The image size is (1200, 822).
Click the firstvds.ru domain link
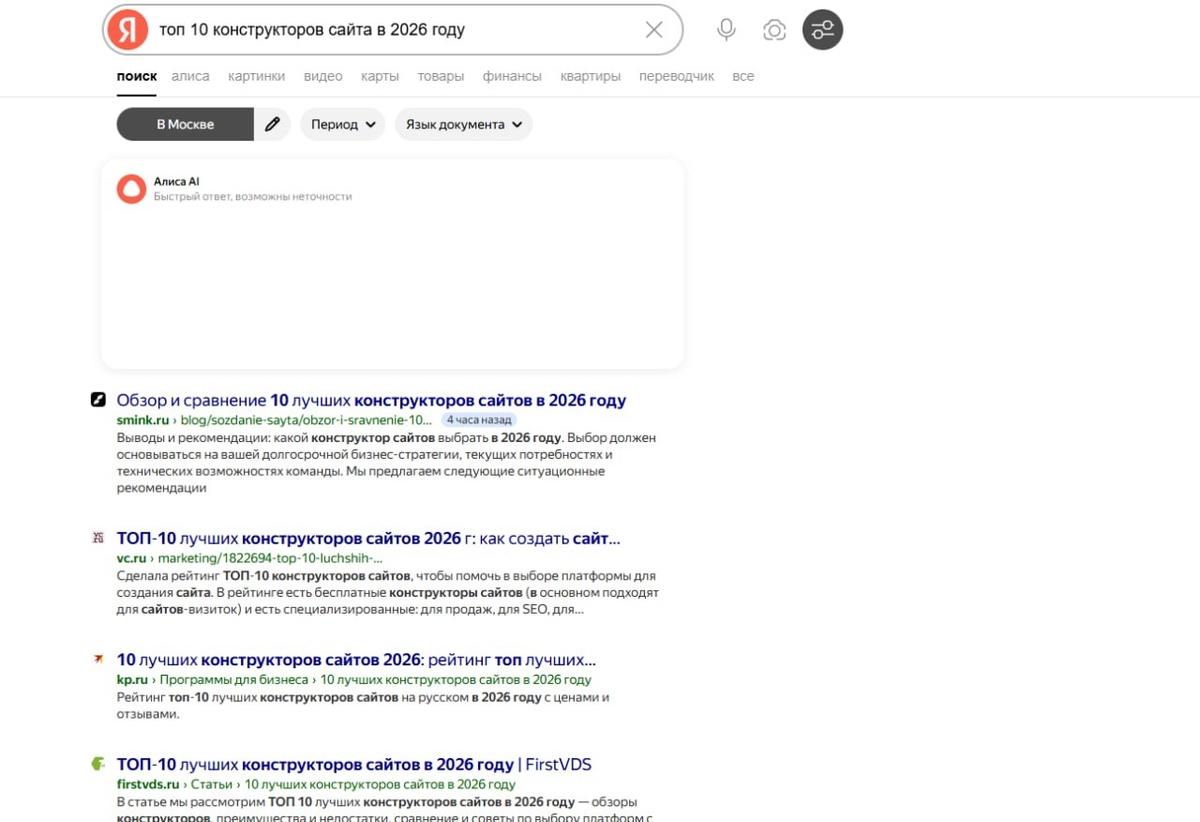click(x=148, y=784)
